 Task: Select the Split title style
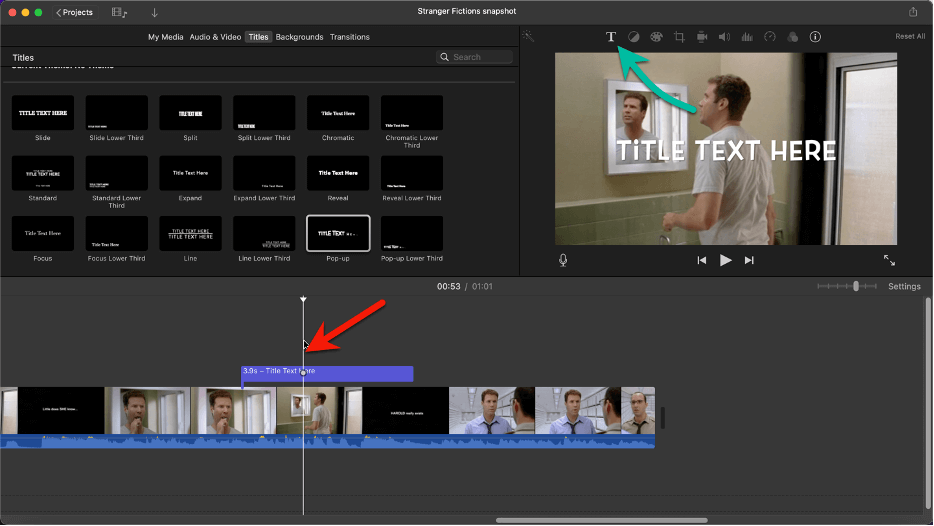[x=191, y=113]
